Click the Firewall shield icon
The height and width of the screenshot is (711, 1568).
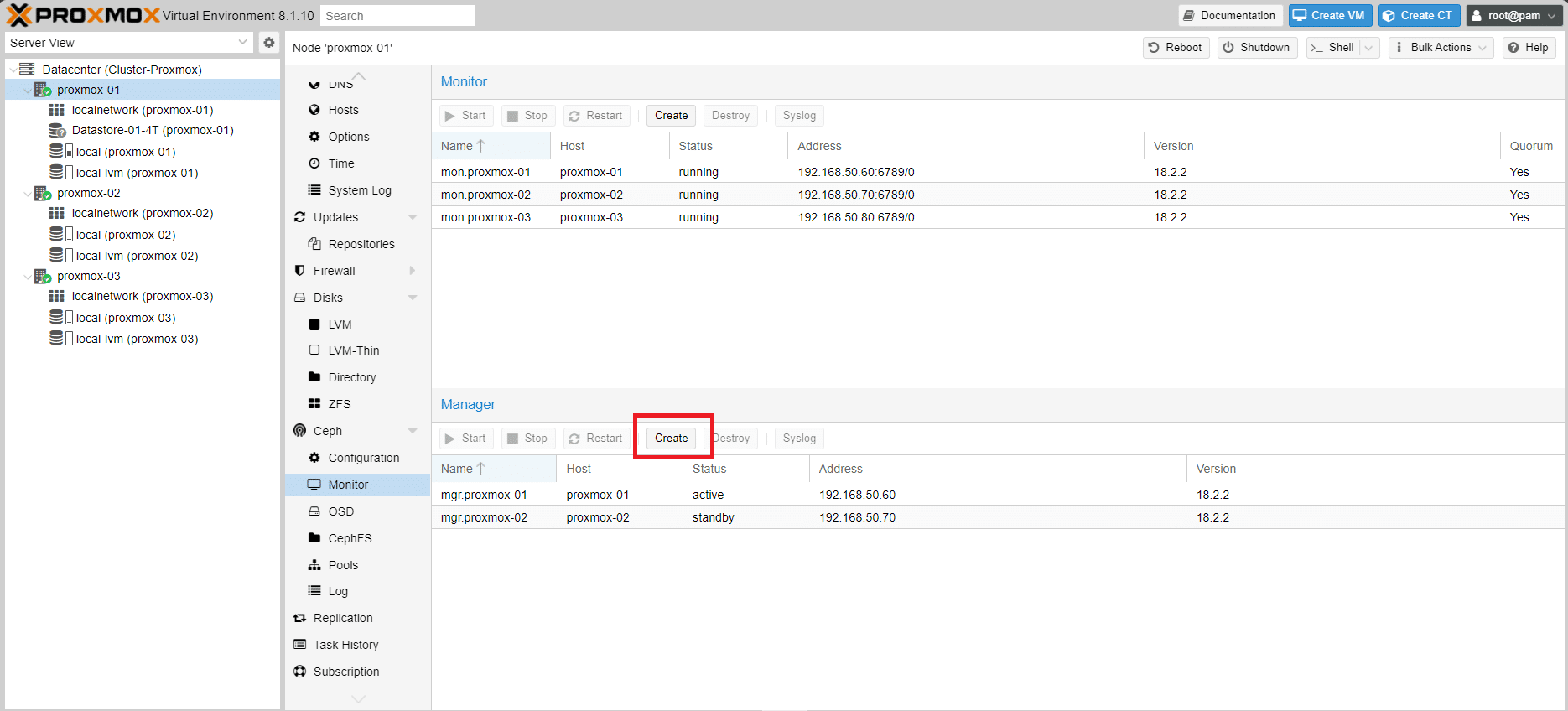(299, 271)
